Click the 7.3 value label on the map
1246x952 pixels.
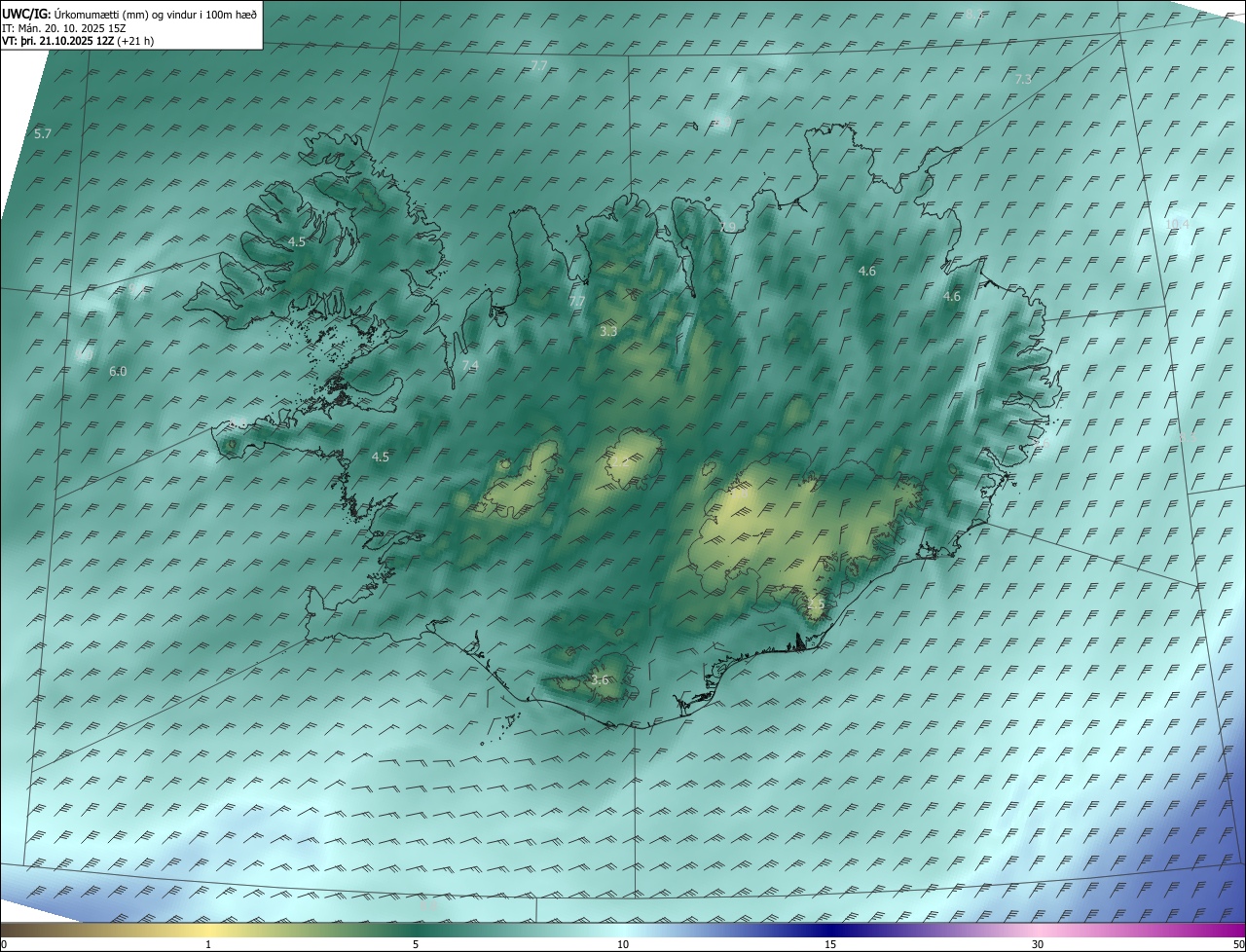pyautogui.click(x=1023, y=79)
